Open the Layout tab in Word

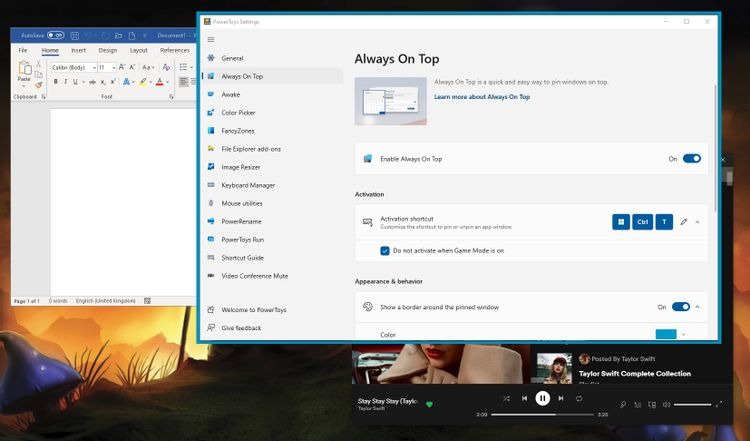[139, 50]
